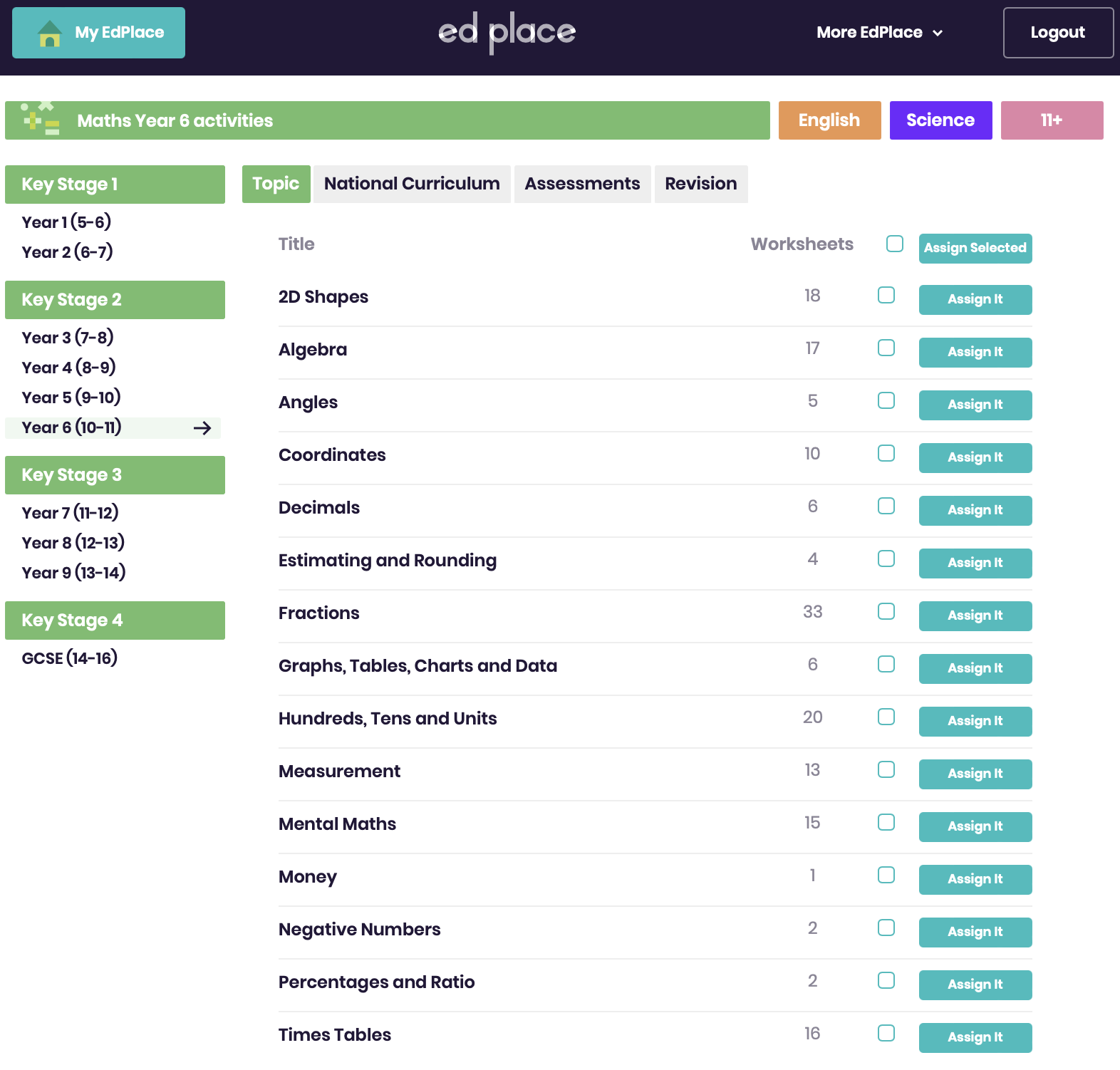
Task: Assign the Fractions topic
Action: pyautogui.click(x=975, y=616)
